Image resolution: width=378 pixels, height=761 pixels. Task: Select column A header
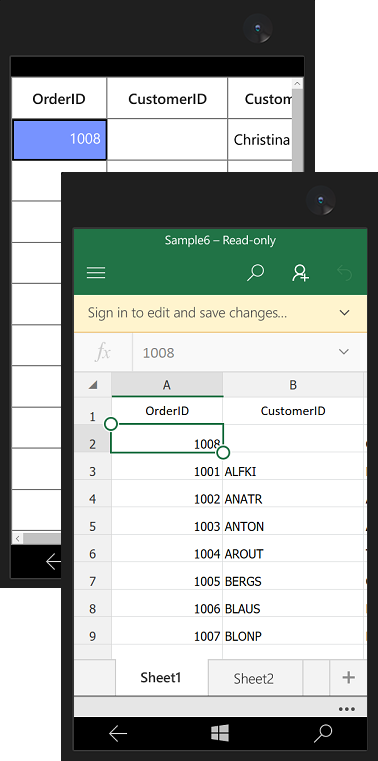[167, 385]
